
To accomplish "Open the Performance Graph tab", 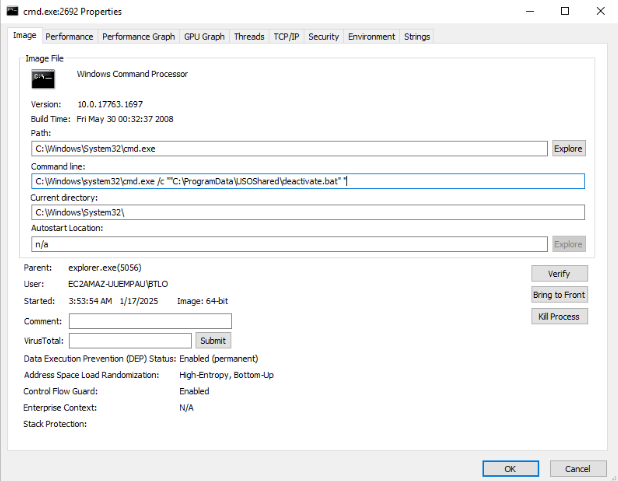I will (x=138, y=37).
